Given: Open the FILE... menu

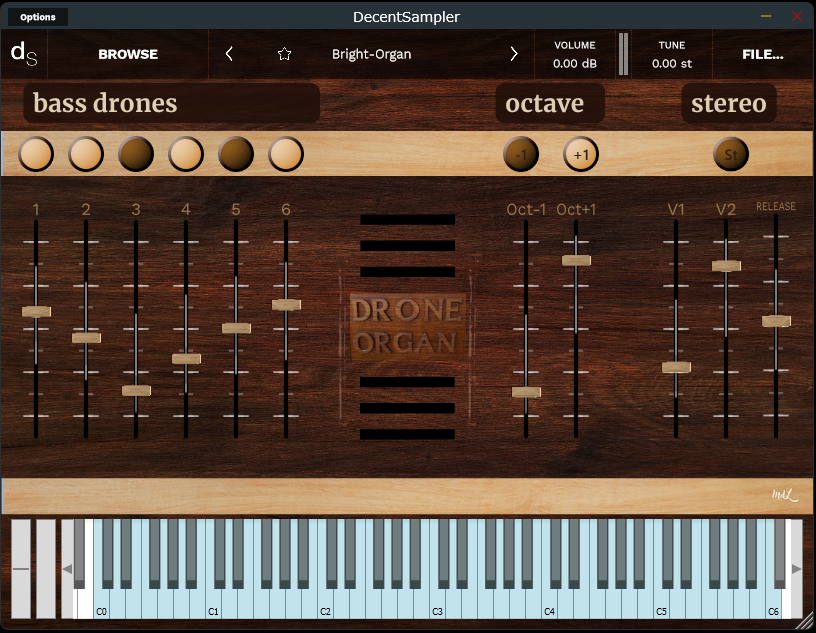Looking at the screenshot, I should coord(762,54).
